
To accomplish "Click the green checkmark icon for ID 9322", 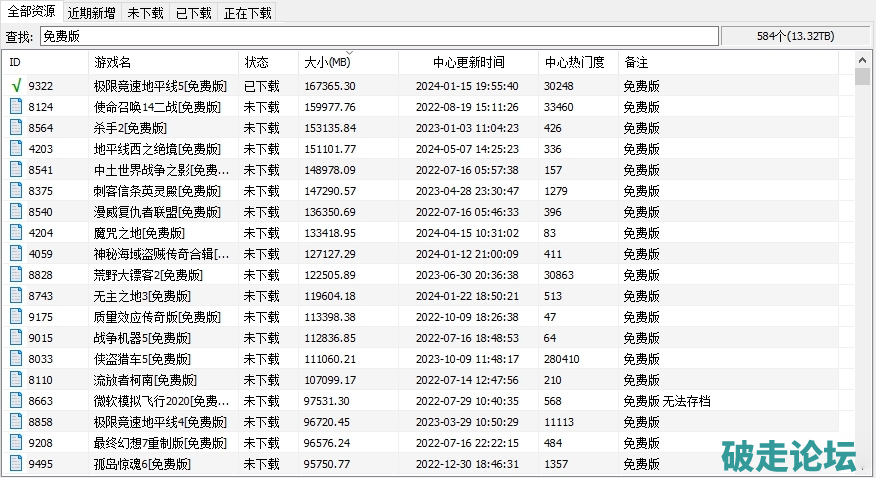I will click(x=16, y=86).
